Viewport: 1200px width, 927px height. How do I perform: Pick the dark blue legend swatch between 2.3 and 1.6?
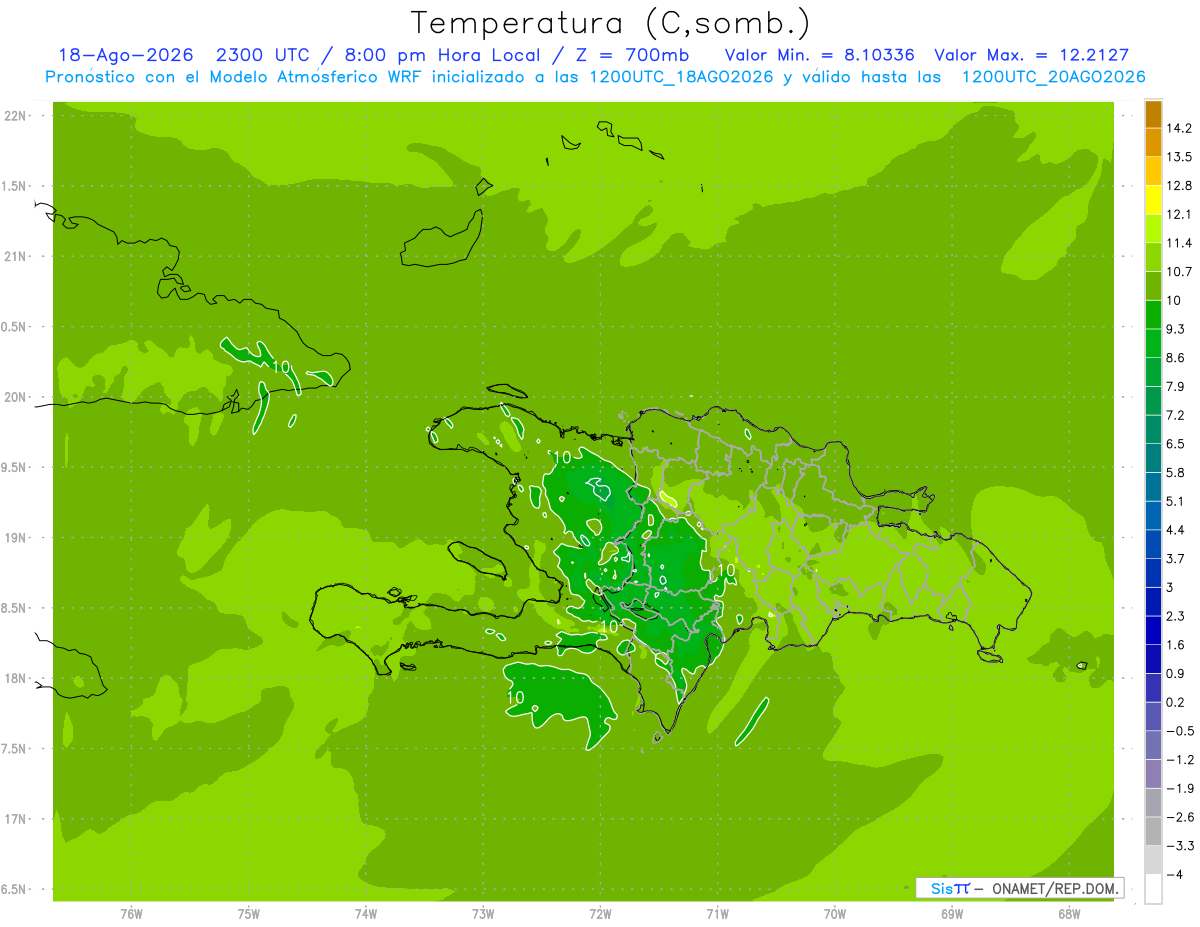tap(1153, 631)
